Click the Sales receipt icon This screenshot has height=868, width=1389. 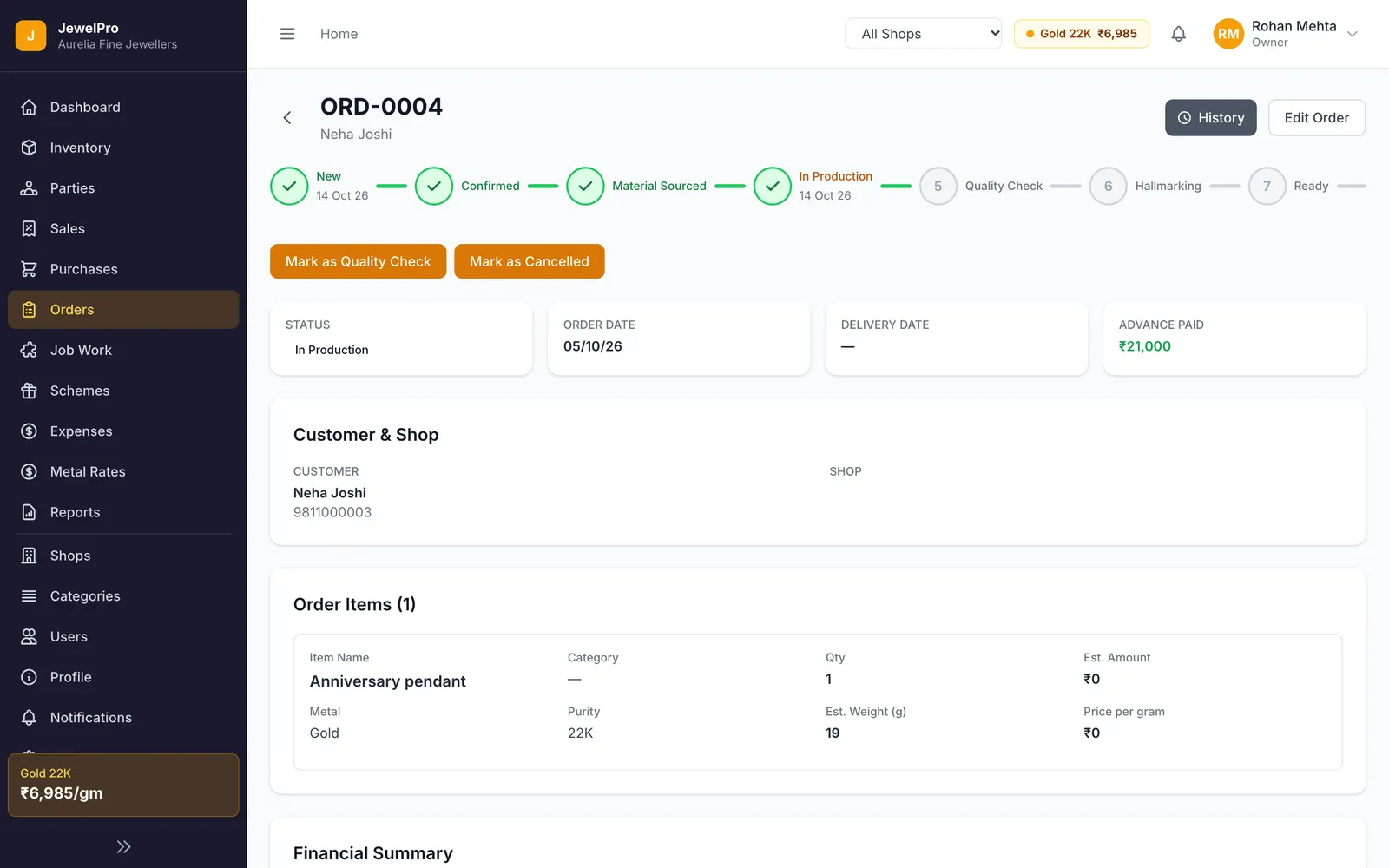point(29,228)
